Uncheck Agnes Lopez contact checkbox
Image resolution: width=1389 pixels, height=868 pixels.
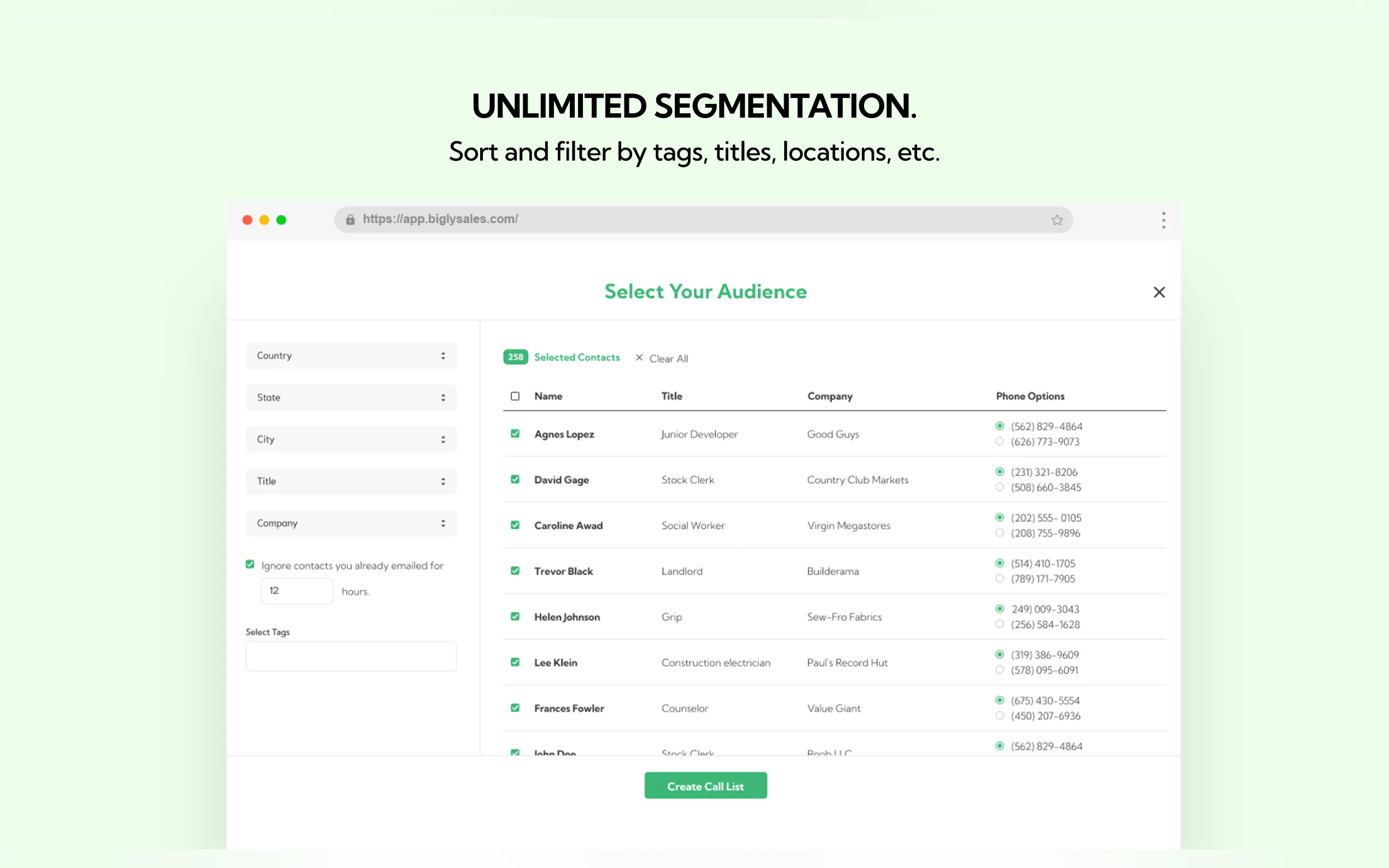pyautogui.click(x=515, y=434)
